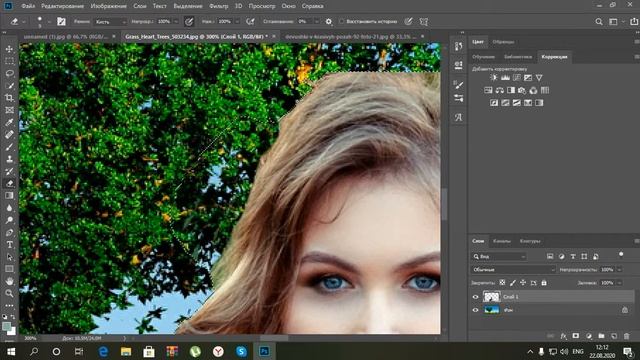Add Brightness/Contrast adjustment
The height and width of the screenshot is (360, 640).
click(x=494, y=78)
